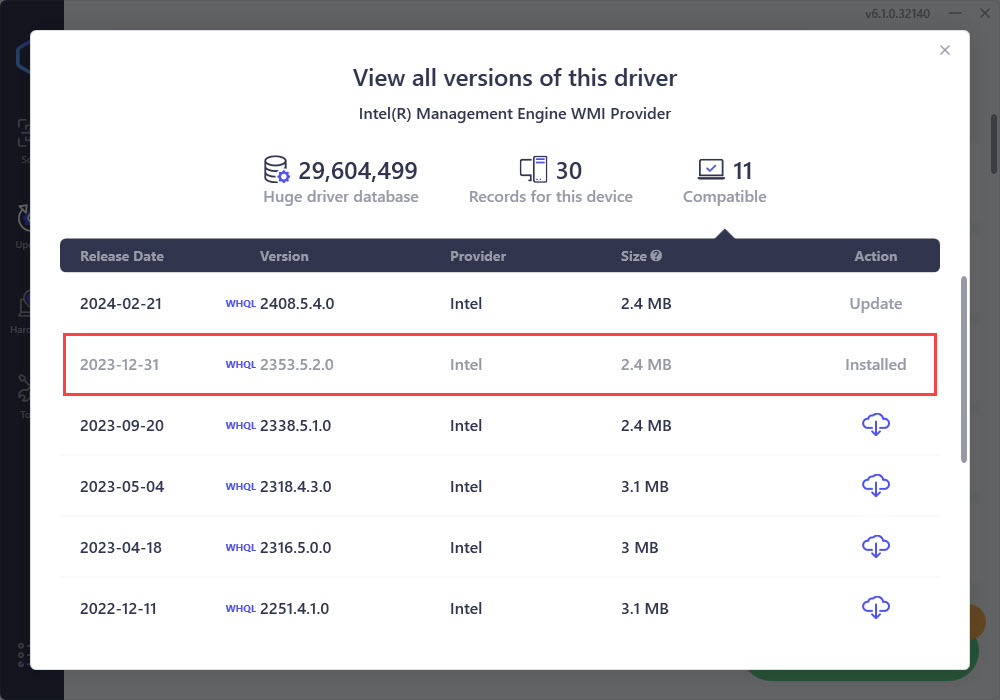This screenshot has width=1000, height=700.
Task: Click the Size column help question mark
Action: point(656,256)
